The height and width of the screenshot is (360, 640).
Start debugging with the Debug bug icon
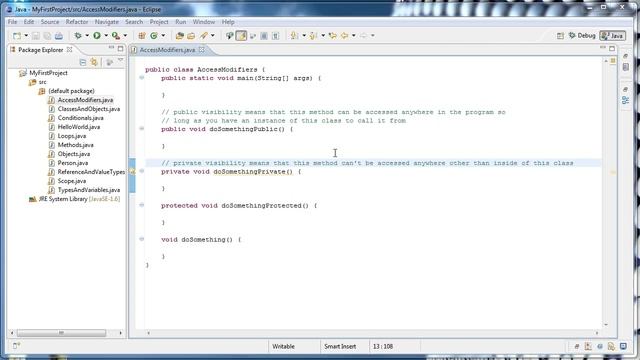pos(78,36)
